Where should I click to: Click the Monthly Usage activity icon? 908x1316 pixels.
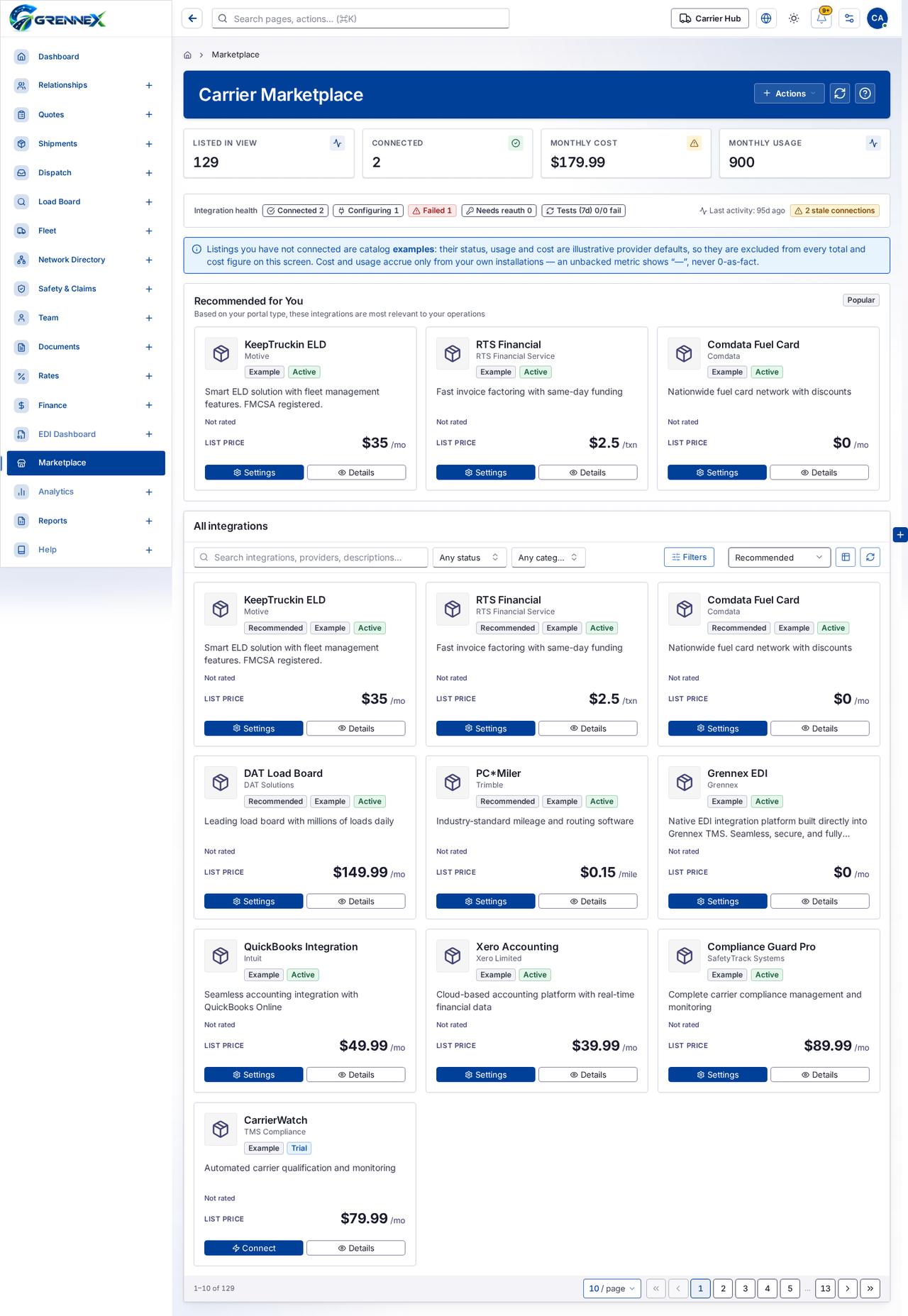click(x=873, y=143)
